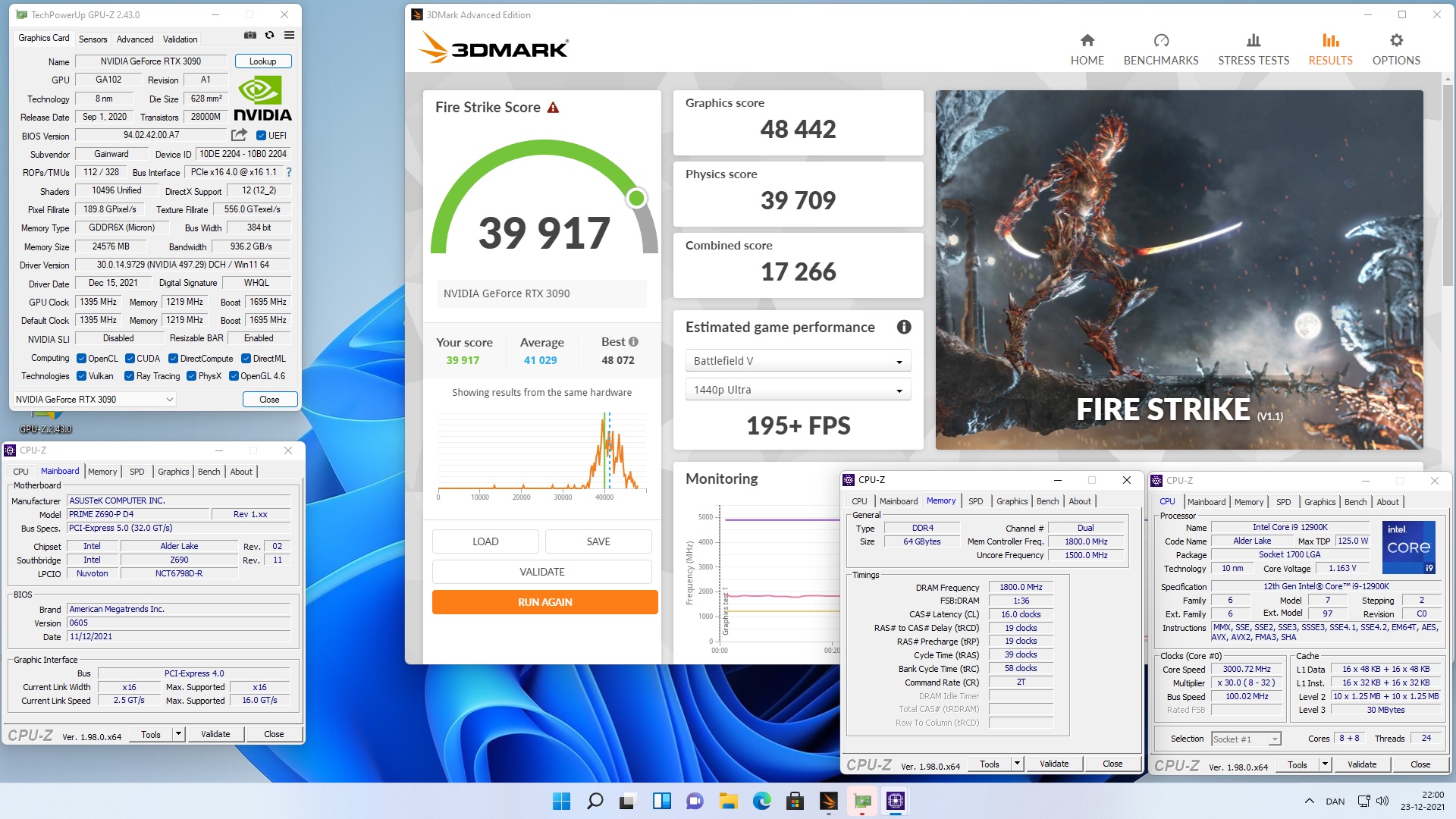Open taskbar Search
Viewport: 1456px width, 819px height.
595,801
